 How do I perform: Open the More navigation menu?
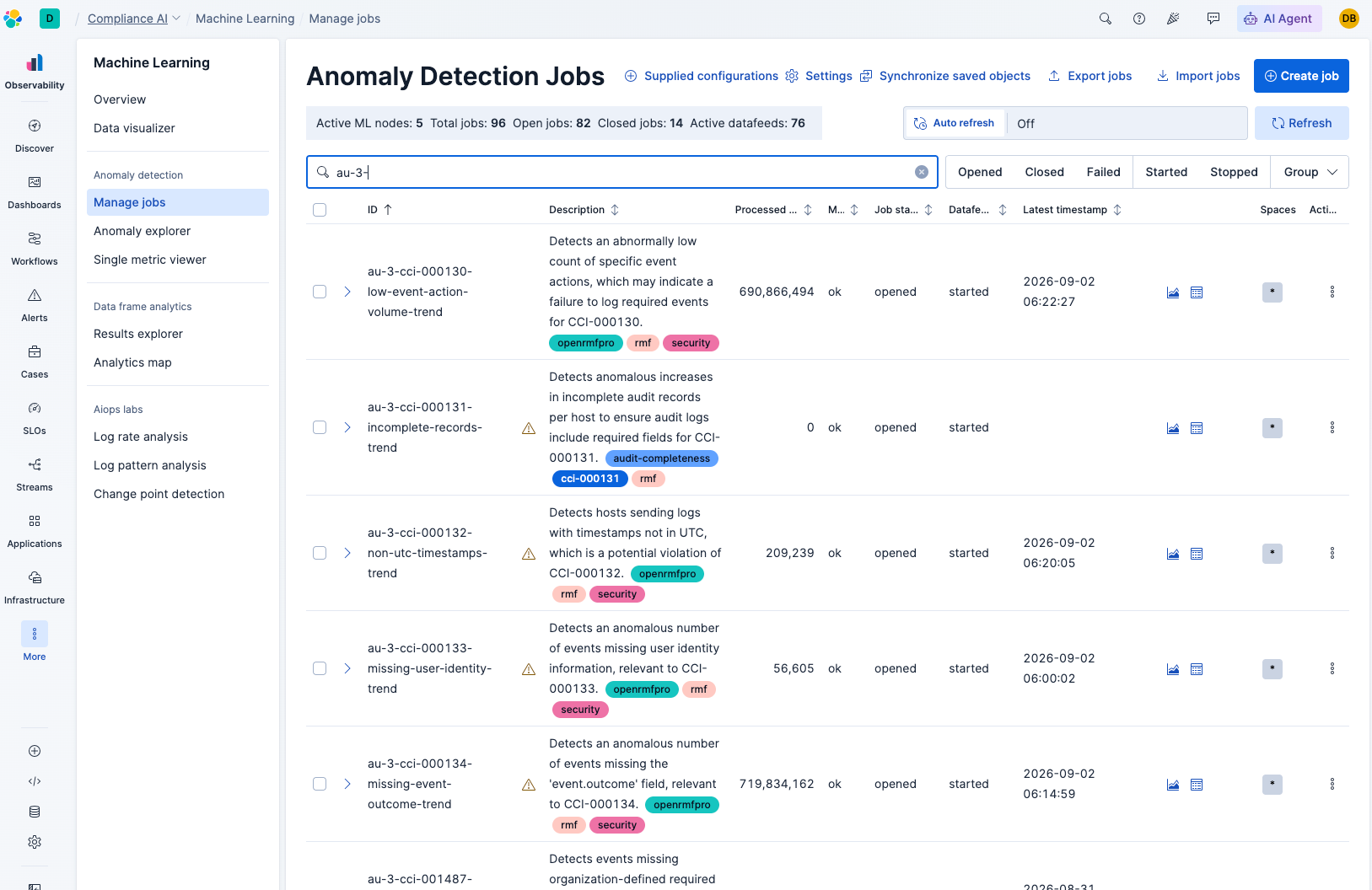pyautogui.click(x=35, y=641)
